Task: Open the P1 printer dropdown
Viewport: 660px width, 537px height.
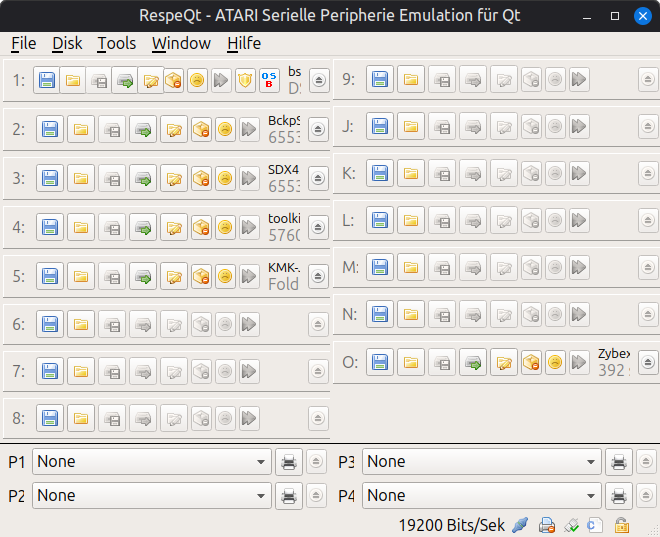Action: [152, 462]
